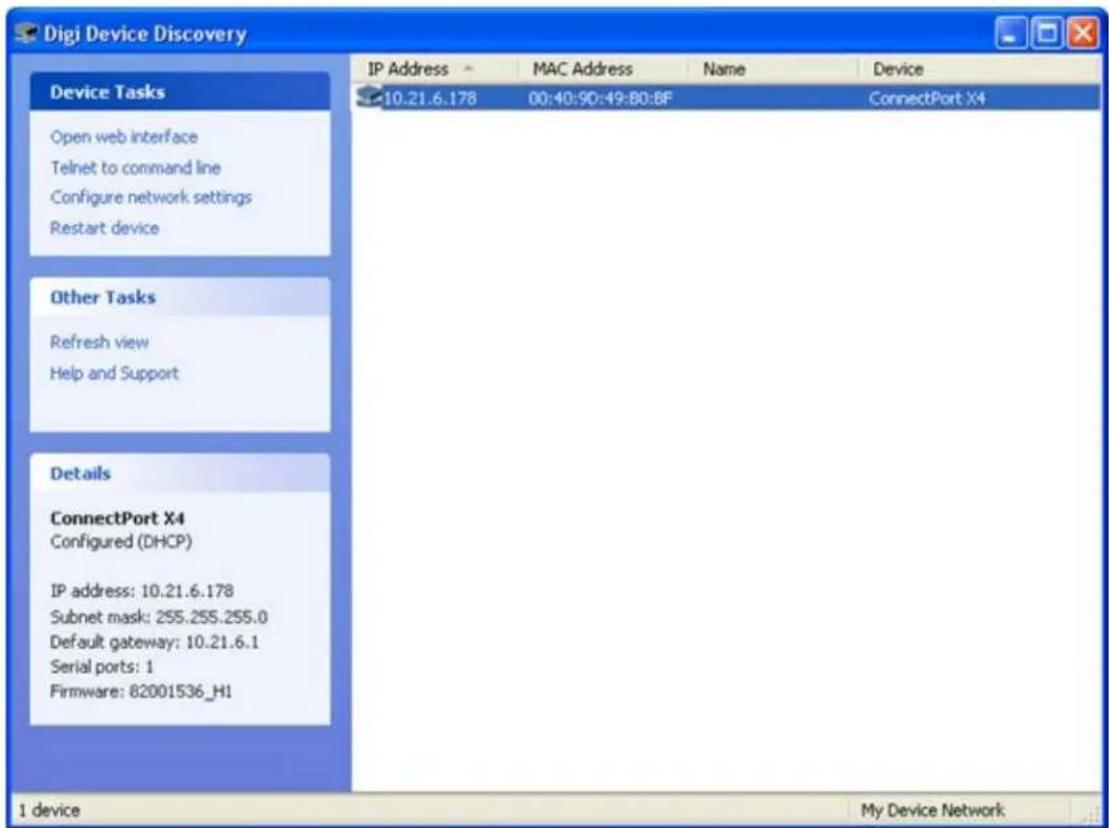Click the Device column header
The image size is (1109, 828).
[980, 69]
